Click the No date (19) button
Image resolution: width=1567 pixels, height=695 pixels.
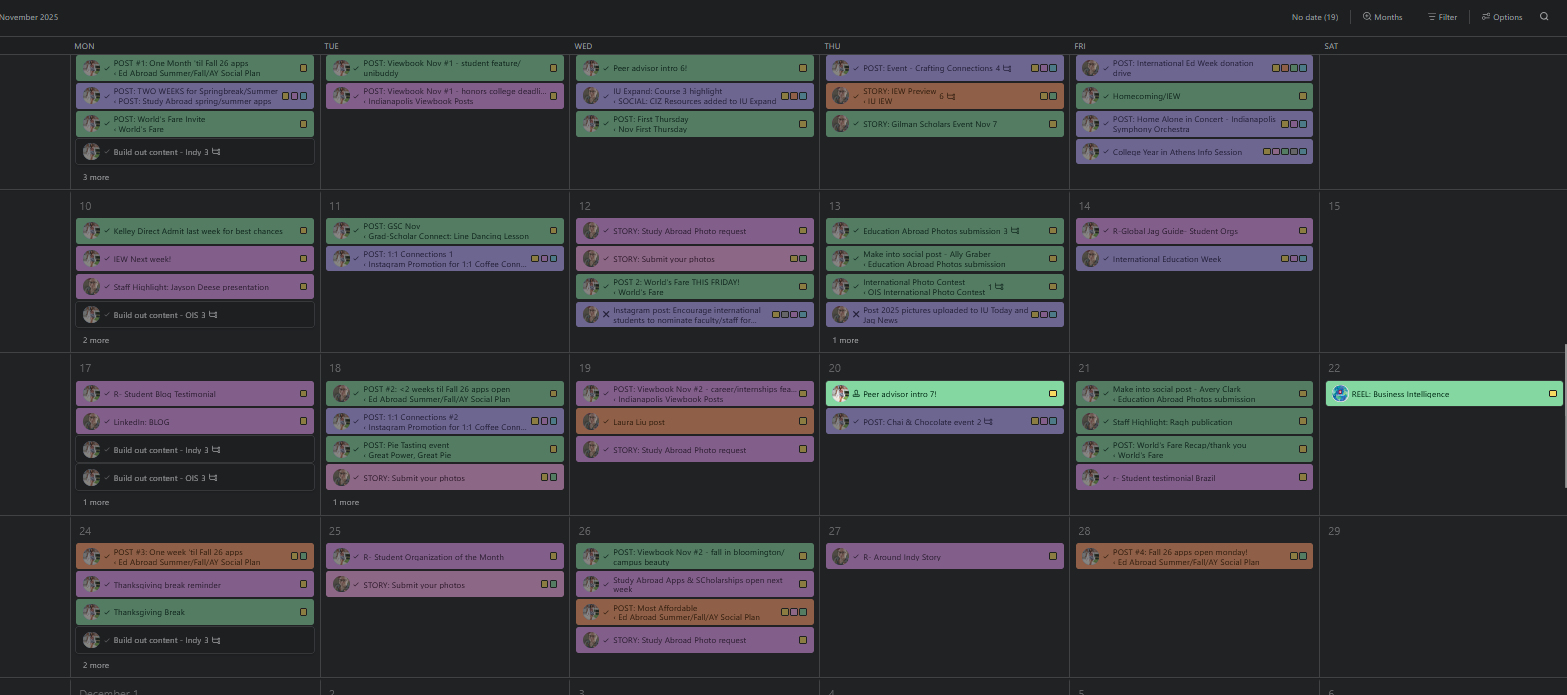[1314, 17]
